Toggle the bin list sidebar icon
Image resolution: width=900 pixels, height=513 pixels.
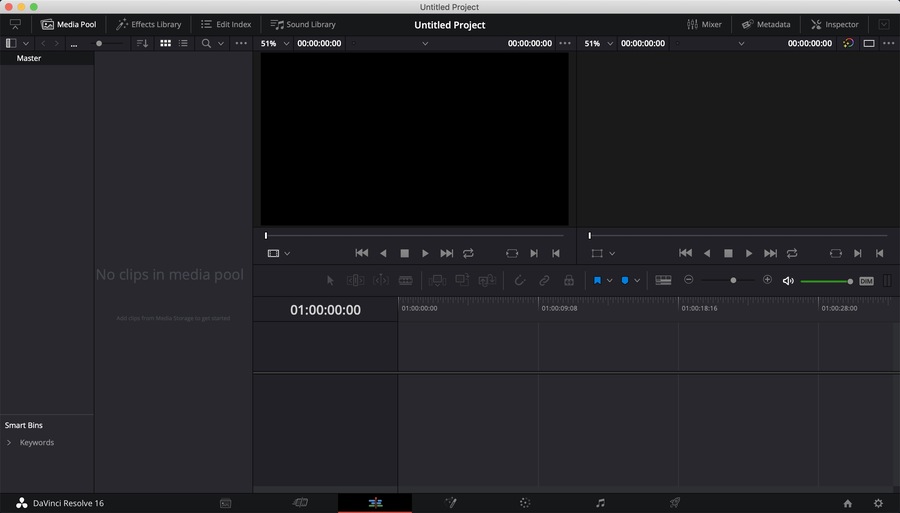tap(11, 43)
